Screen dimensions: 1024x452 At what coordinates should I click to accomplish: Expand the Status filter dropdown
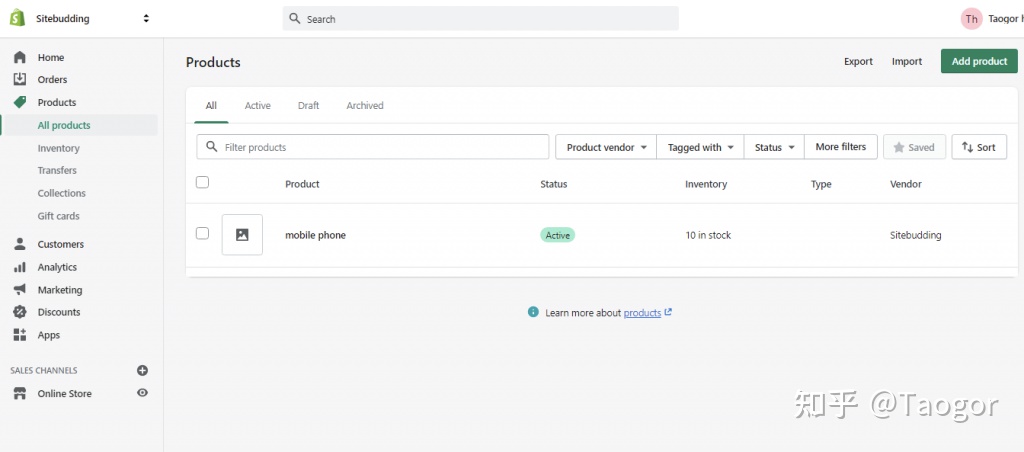coord(774,147)
